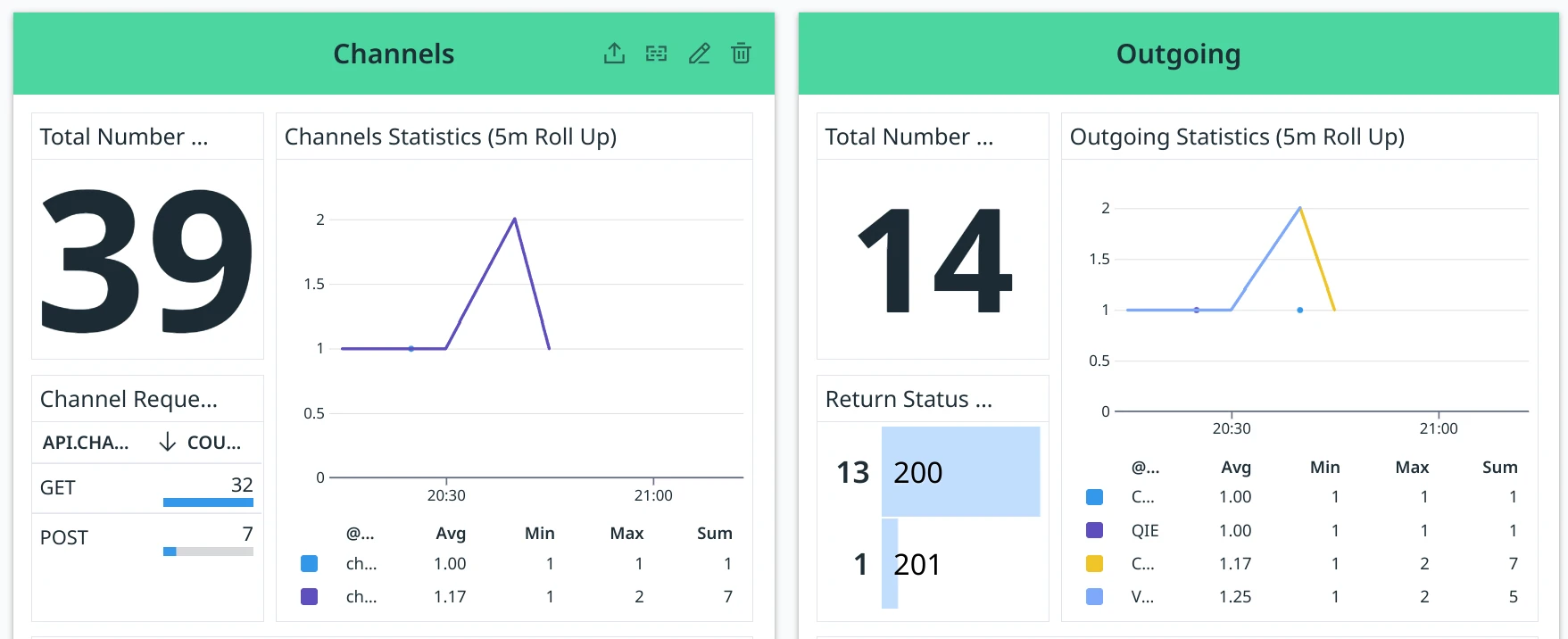The height and width of the screenshot is (639, 1568).
Task: Toggle the purple series swatch in Channels legend
Action: click(x=310, y=596)
